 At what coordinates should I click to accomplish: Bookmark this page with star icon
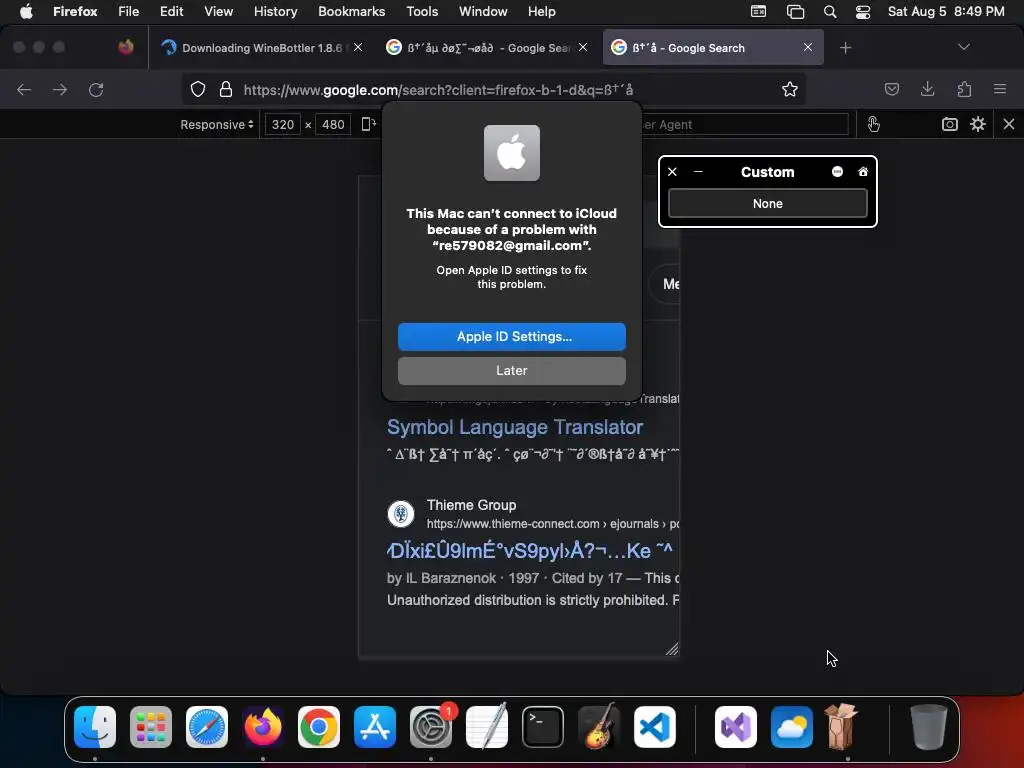pos(790,89)
